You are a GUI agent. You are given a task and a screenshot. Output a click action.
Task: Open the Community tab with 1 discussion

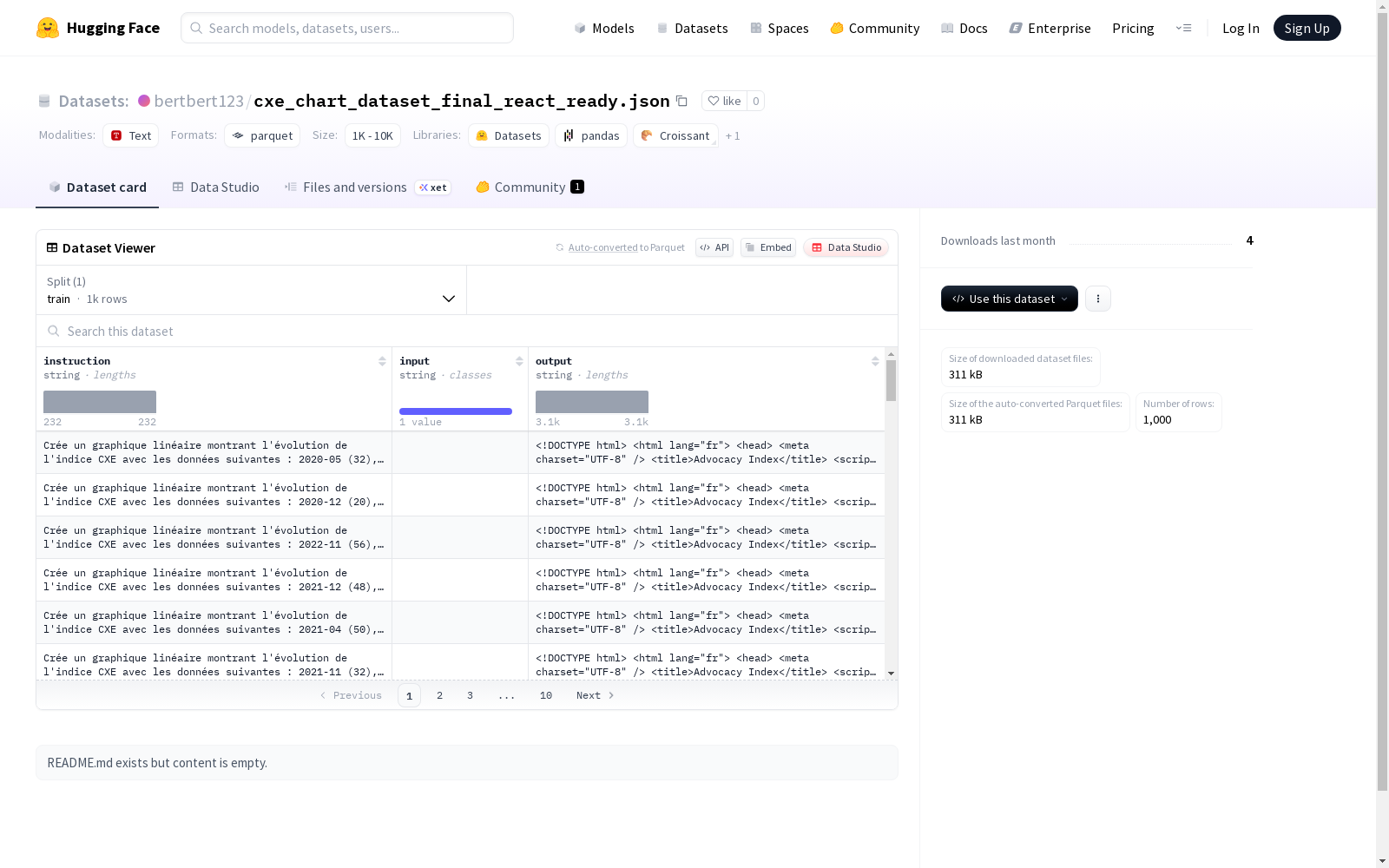530,187
